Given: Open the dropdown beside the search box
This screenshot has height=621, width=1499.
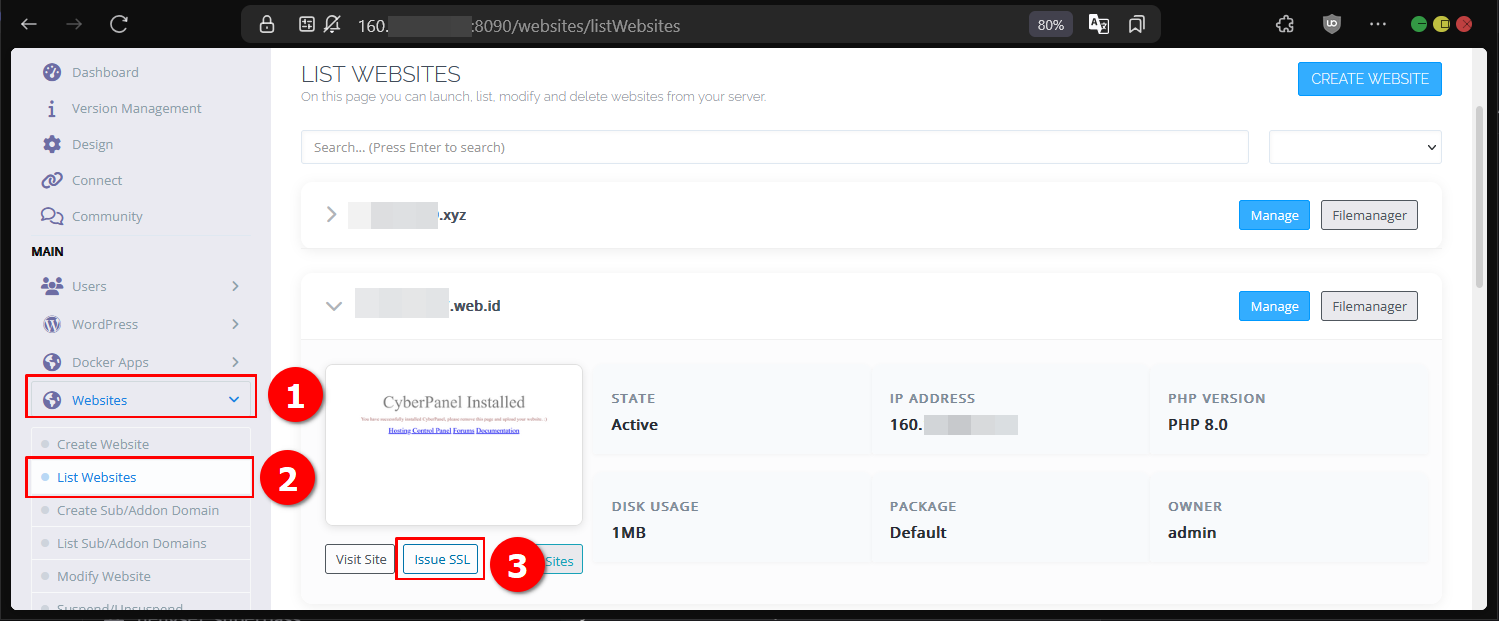Looking at the screenshot, I should click(1354, 147).
